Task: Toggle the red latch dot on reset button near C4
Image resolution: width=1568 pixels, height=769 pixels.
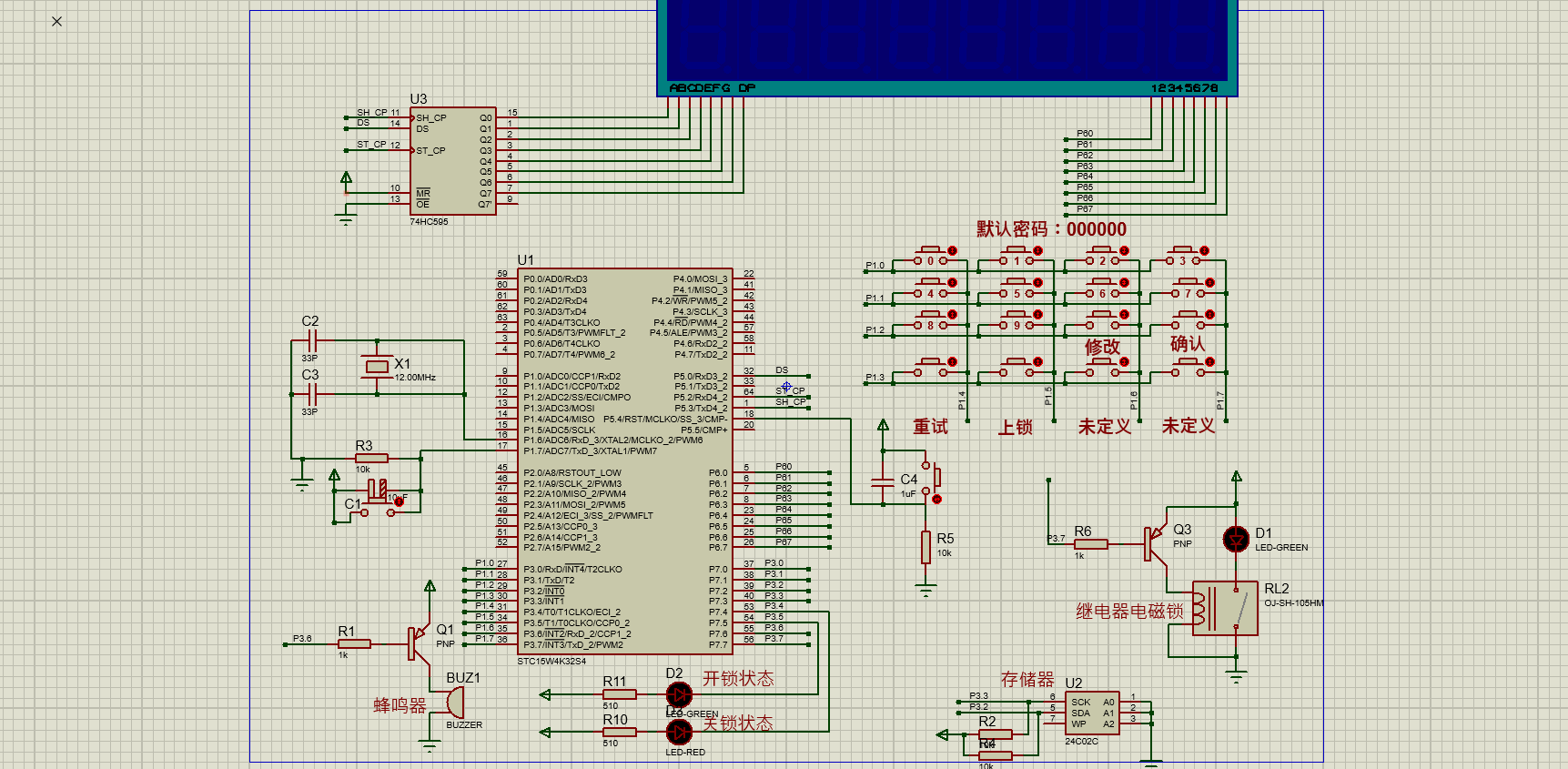Action: coord(937,499)
